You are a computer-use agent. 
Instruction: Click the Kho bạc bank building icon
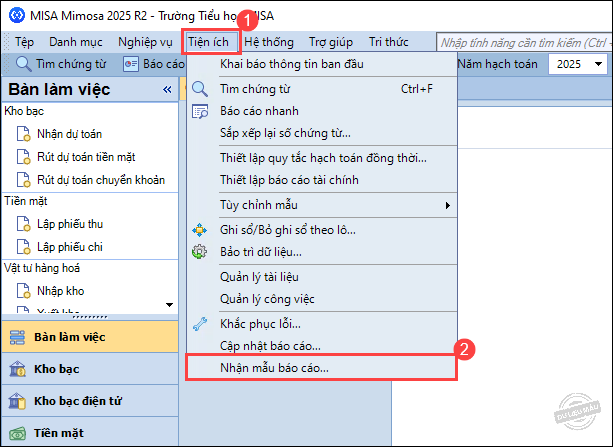tap(17, 369)
